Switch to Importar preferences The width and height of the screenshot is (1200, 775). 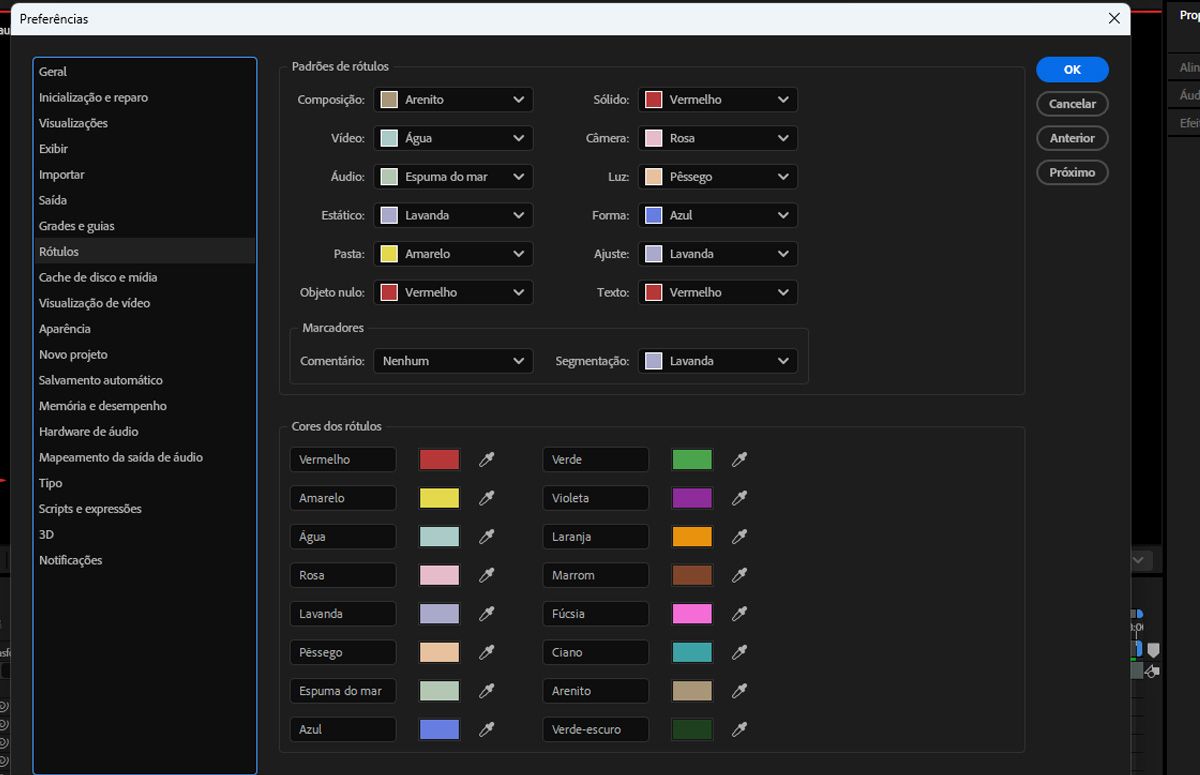tap(145, 174)
